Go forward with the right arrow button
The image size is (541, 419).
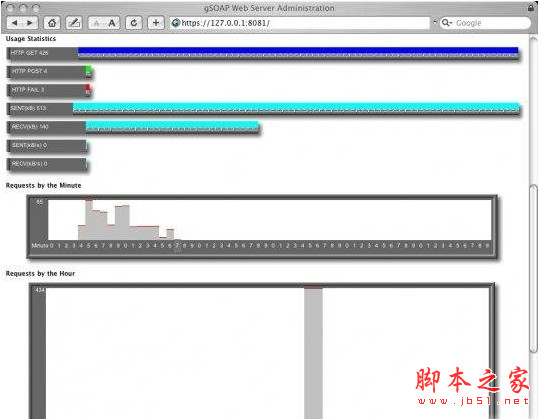point(30,23)
